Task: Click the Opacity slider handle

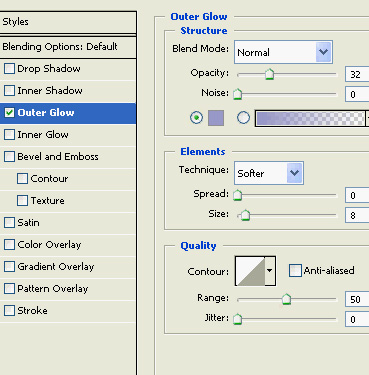Action: click(269, 74)
